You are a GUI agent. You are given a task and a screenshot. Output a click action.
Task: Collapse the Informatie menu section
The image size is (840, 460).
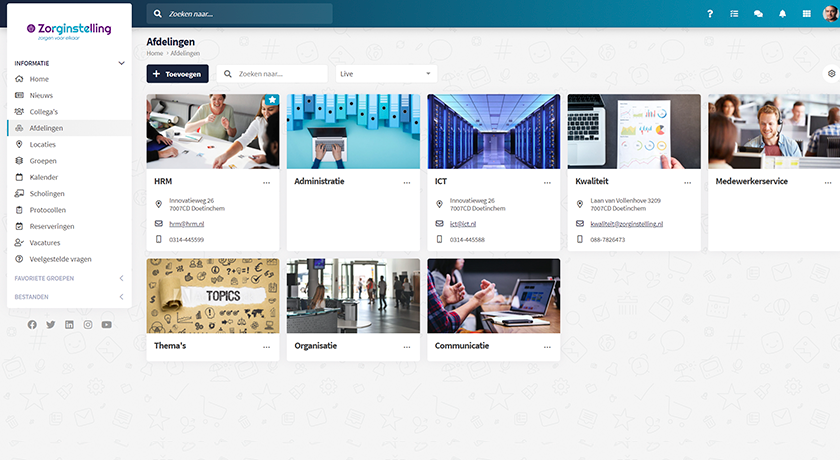pyautogui.click(x=121, y=63)
